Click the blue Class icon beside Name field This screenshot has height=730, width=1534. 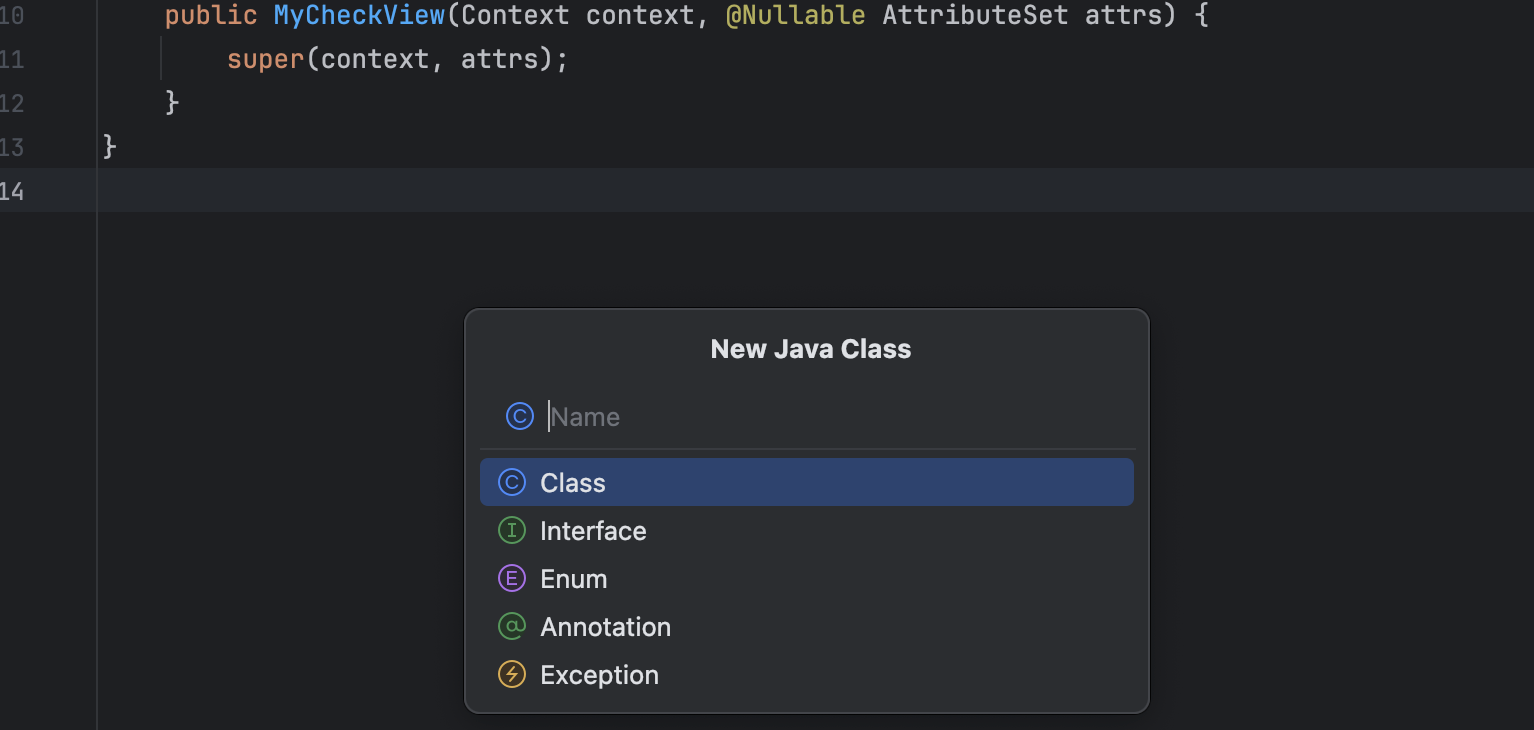(x=519, y=416)
